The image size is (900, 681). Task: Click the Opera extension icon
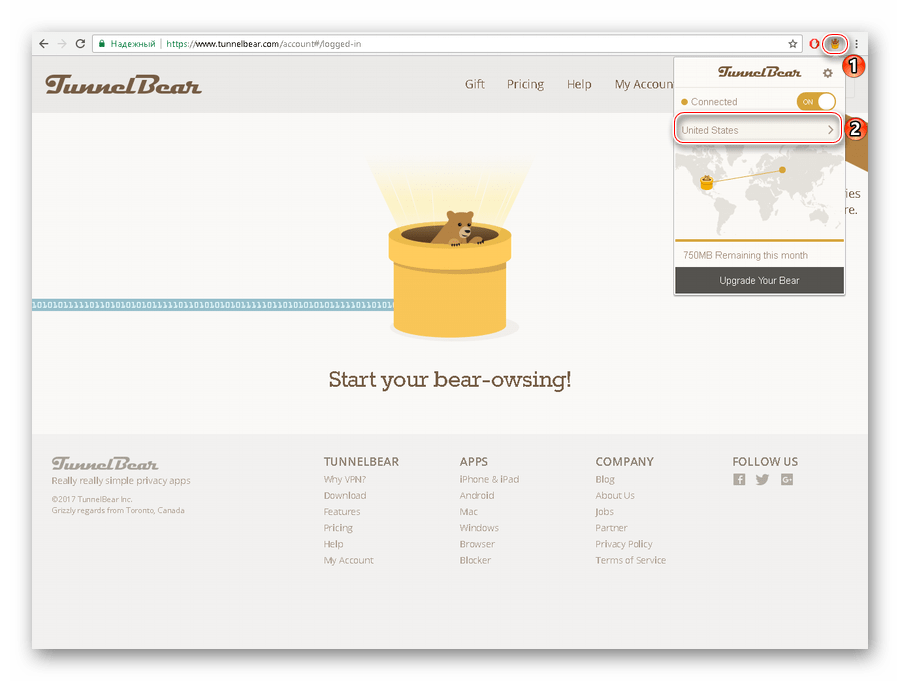coord(814,44)
